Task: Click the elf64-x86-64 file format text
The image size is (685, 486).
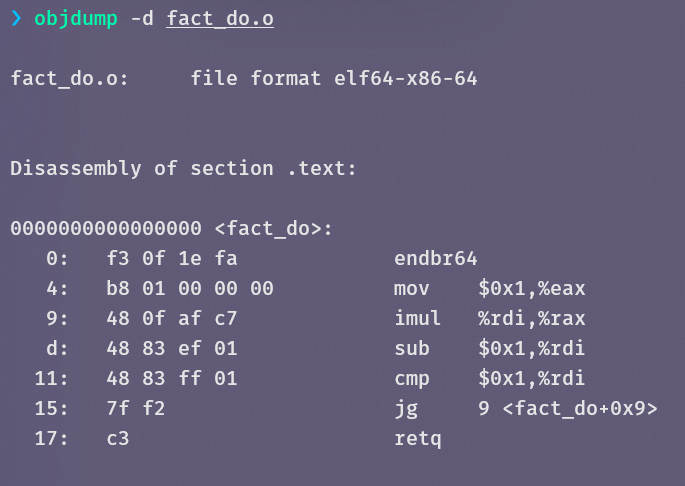Action: (x=405, y=78)
